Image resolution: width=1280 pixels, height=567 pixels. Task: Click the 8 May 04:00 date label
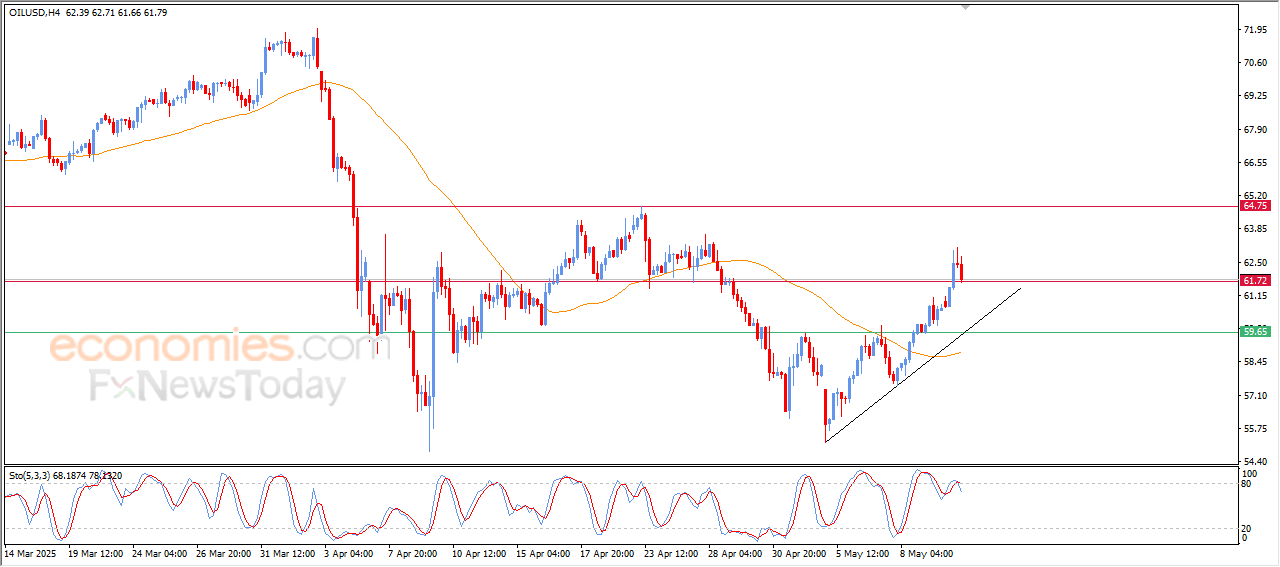925,552
